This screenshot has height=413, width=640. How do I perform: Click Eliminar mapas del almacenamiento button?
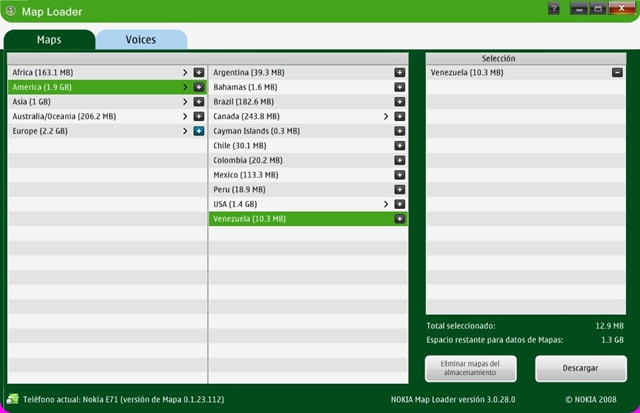tap(471, 368)
